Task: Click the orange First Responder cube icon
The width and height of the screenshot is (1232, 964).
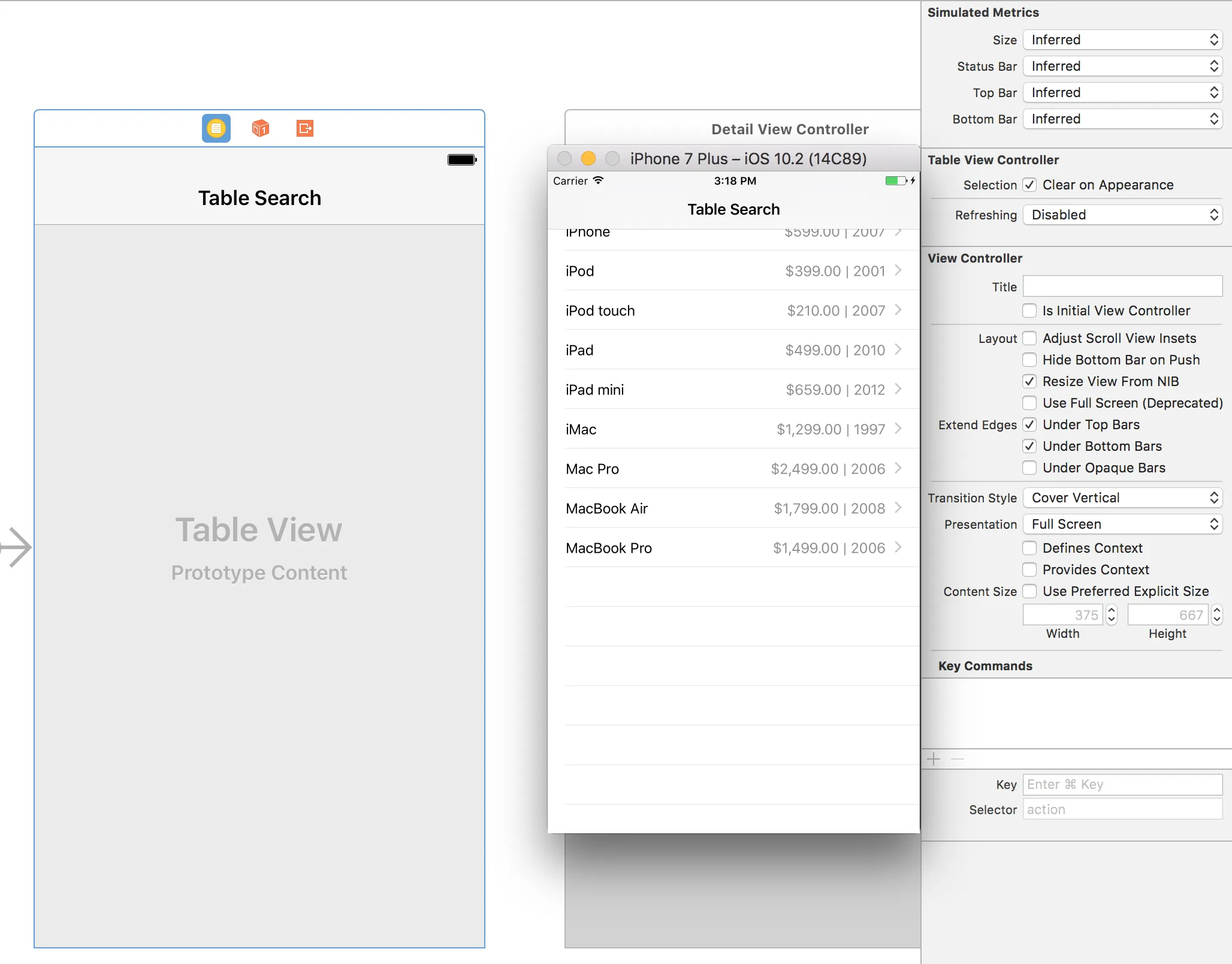Action: tap(260, 128)
